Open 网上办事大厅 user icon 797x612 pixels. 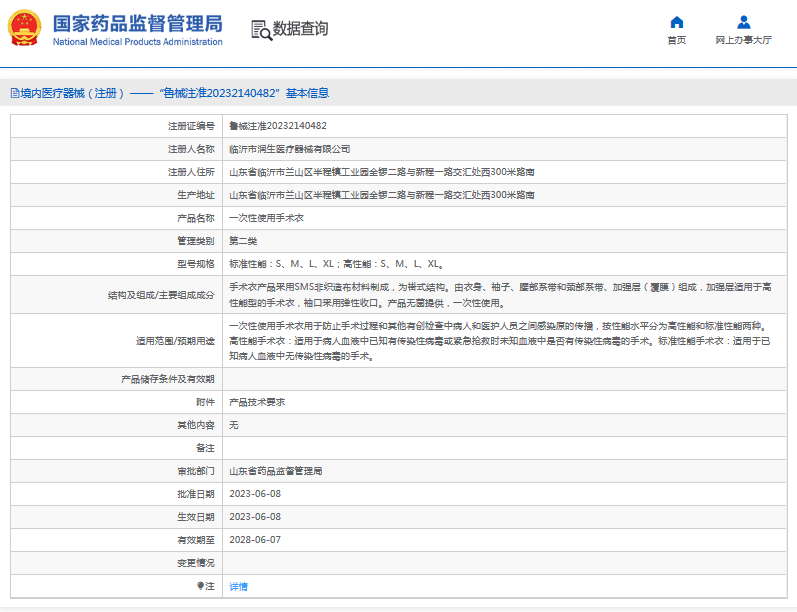pos(744,22)
